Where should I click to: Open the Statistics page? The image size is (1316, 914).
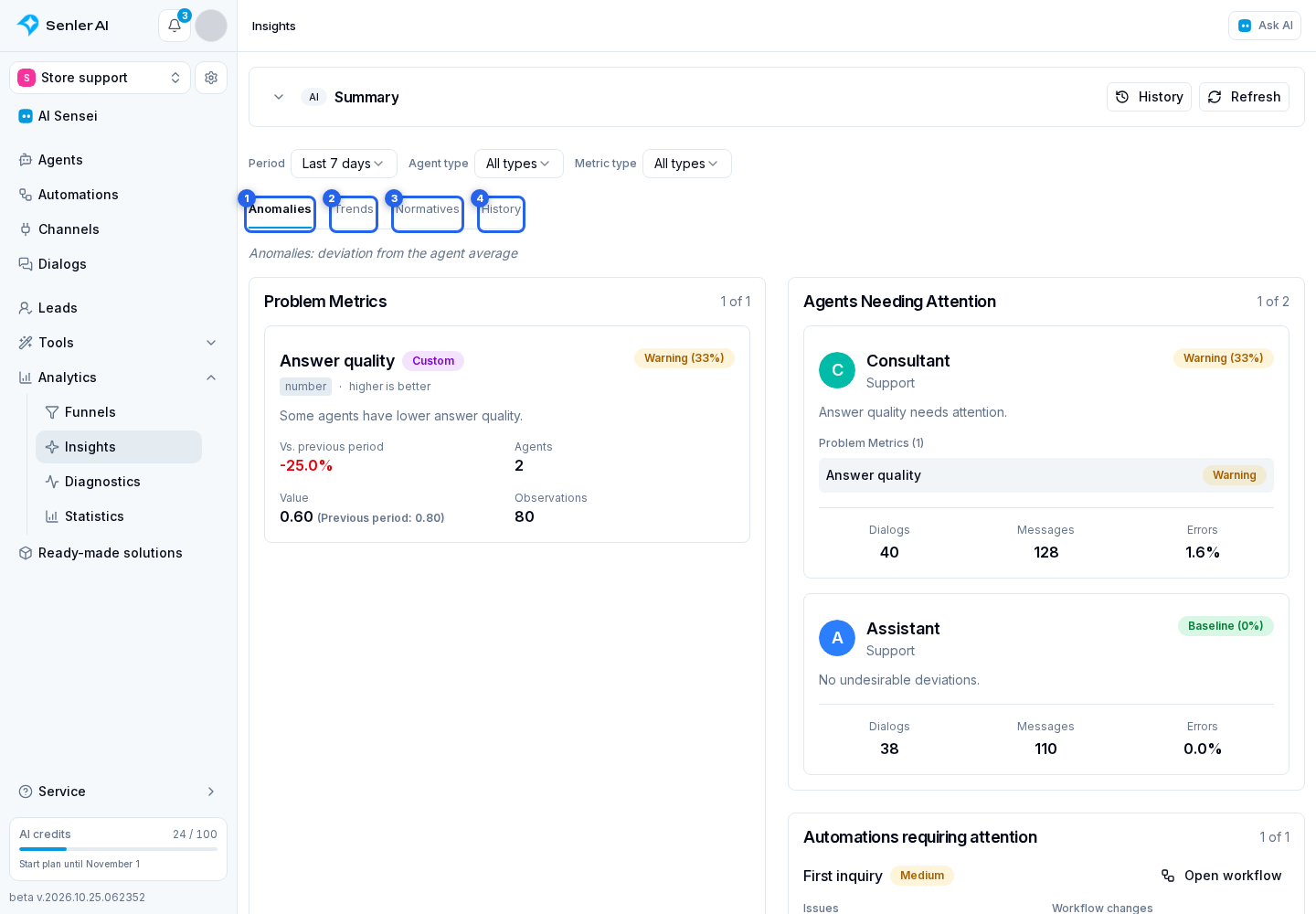[119, 516]
